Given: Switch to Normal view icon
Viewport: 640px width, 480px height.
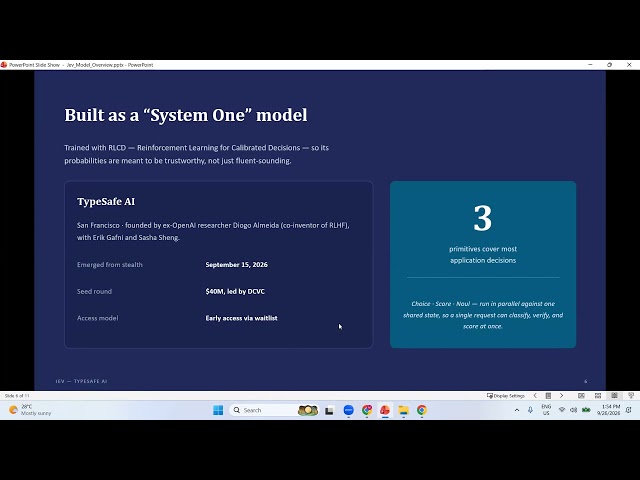Looking at the screenshot, I should click(581, 396).
